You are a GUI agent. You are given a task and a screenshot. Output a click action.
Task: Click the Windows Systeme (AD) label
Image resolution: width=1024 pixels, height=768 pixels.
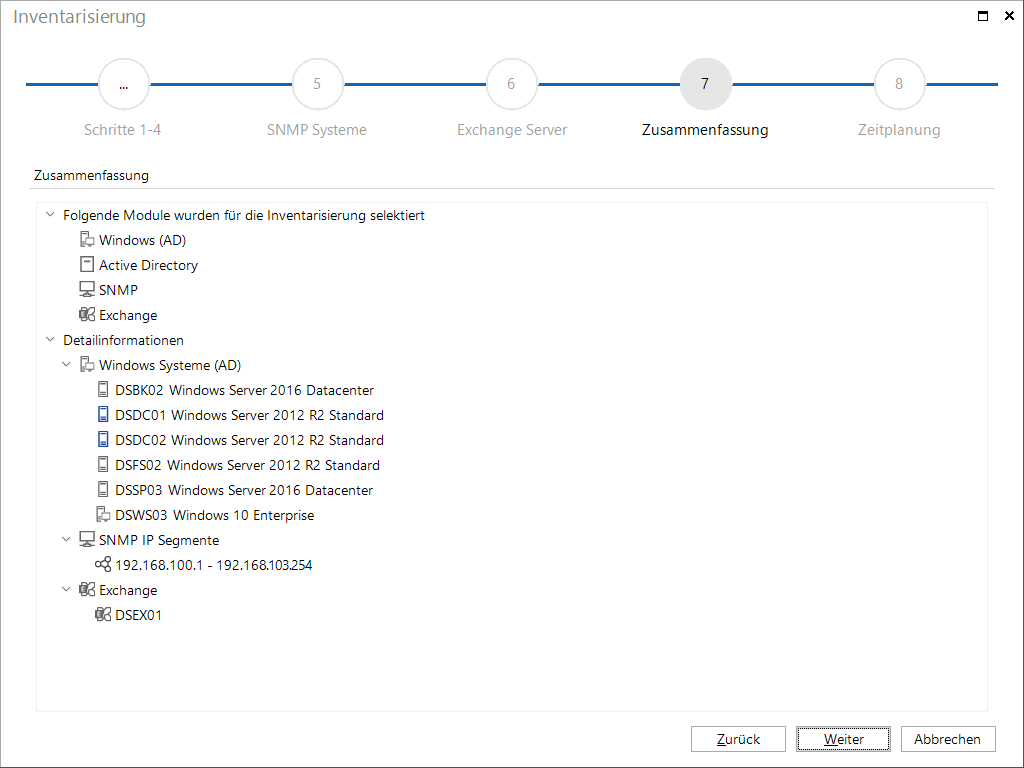[x=170, y=365]
